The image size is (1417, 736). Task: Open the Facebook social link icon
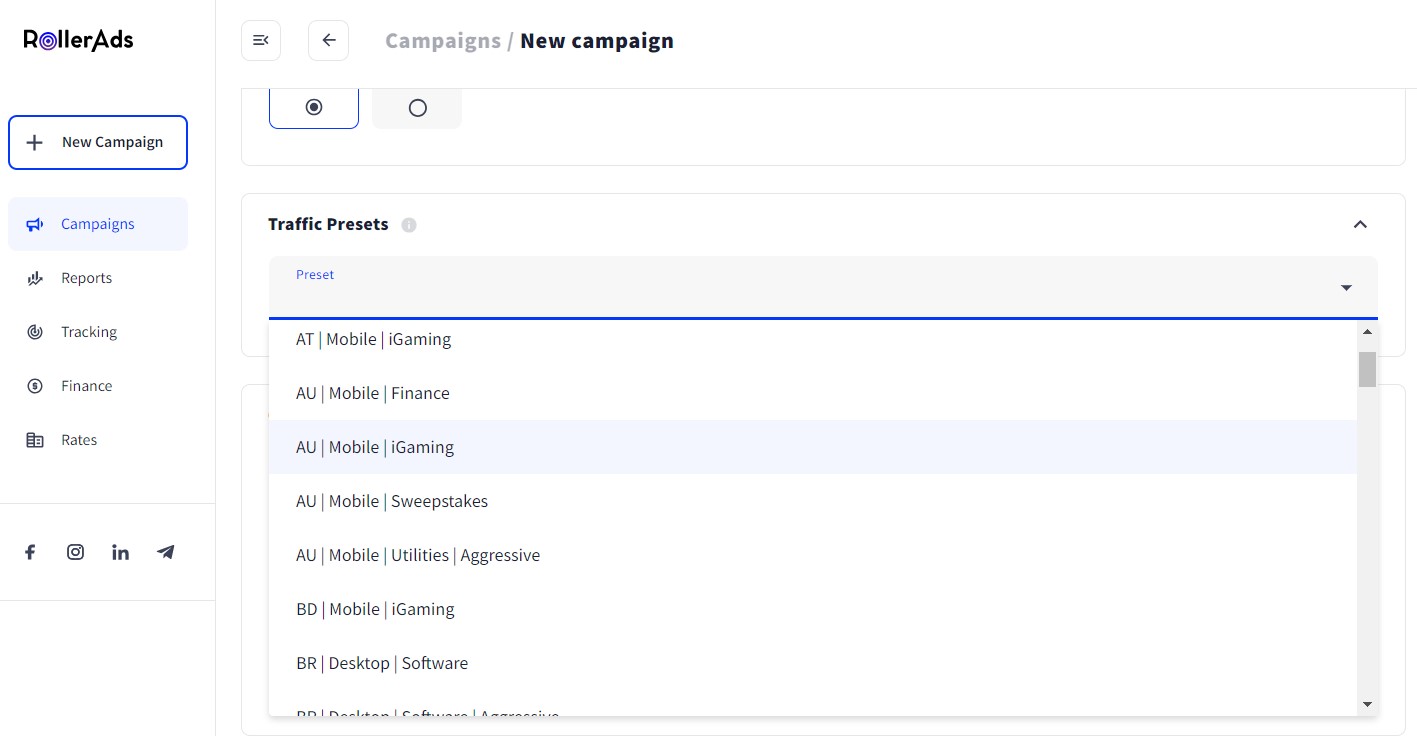pos(30,552)
